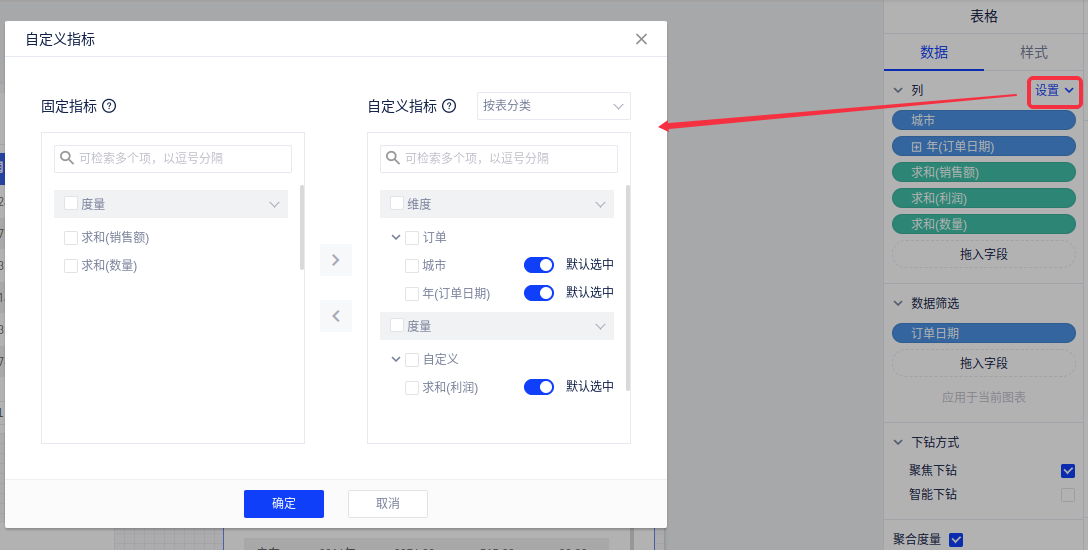Toggle 默认选中 switch for 求和(利润)
This screenshot has width=1088, height=550.
click(x=538, y=387)
